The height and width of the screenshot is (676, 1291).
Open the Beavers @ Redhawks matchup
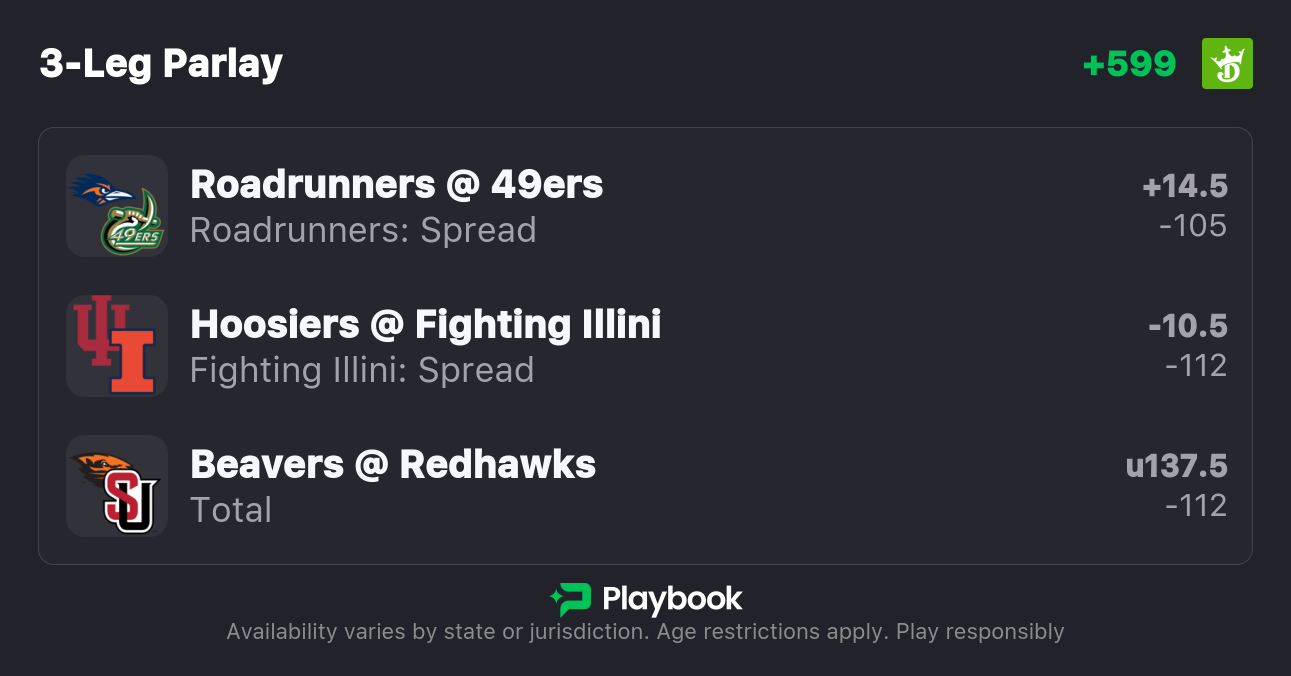pos(392,464)
